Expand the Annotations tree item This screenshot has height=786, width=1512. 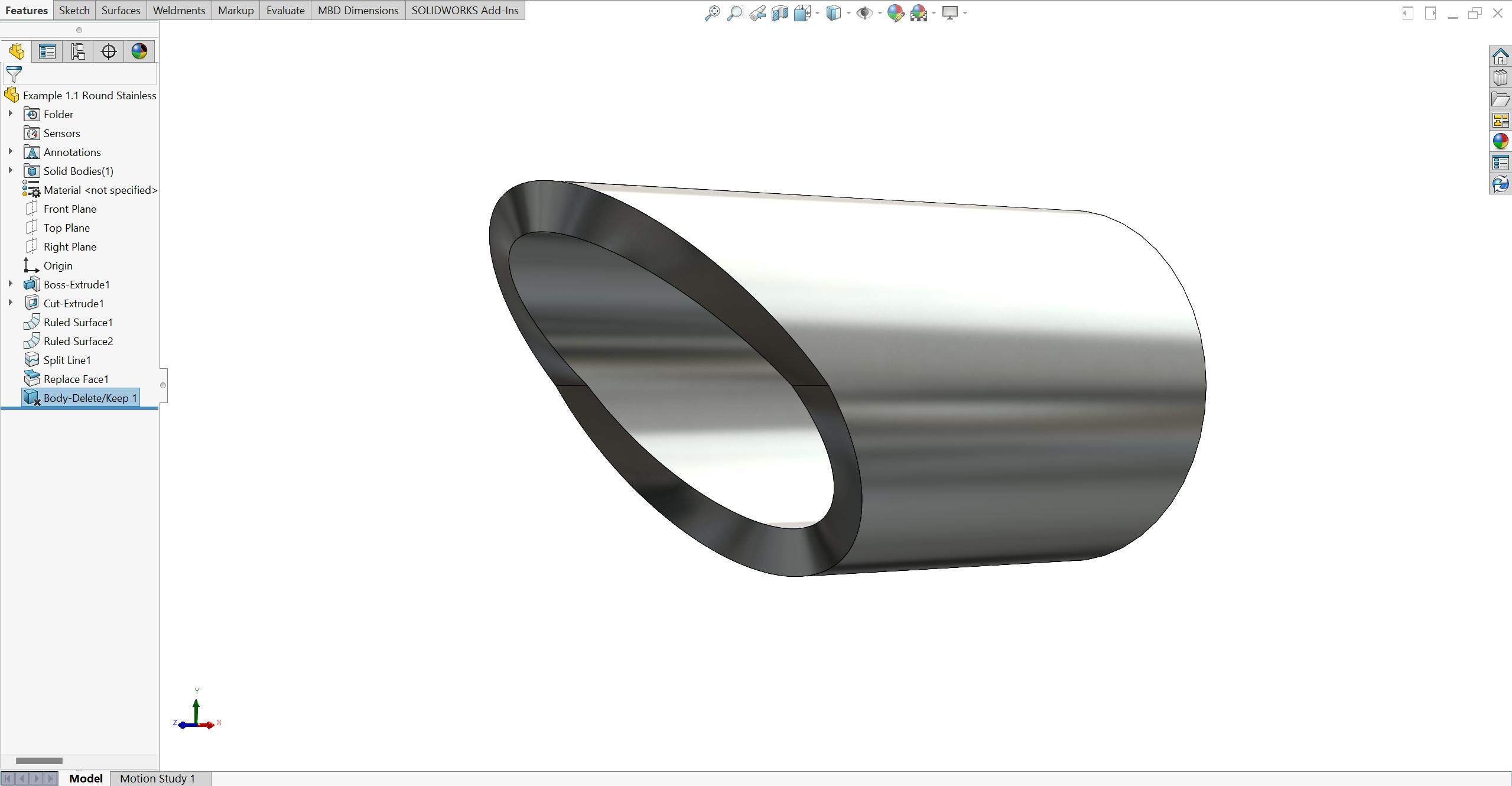coord(10,151)
